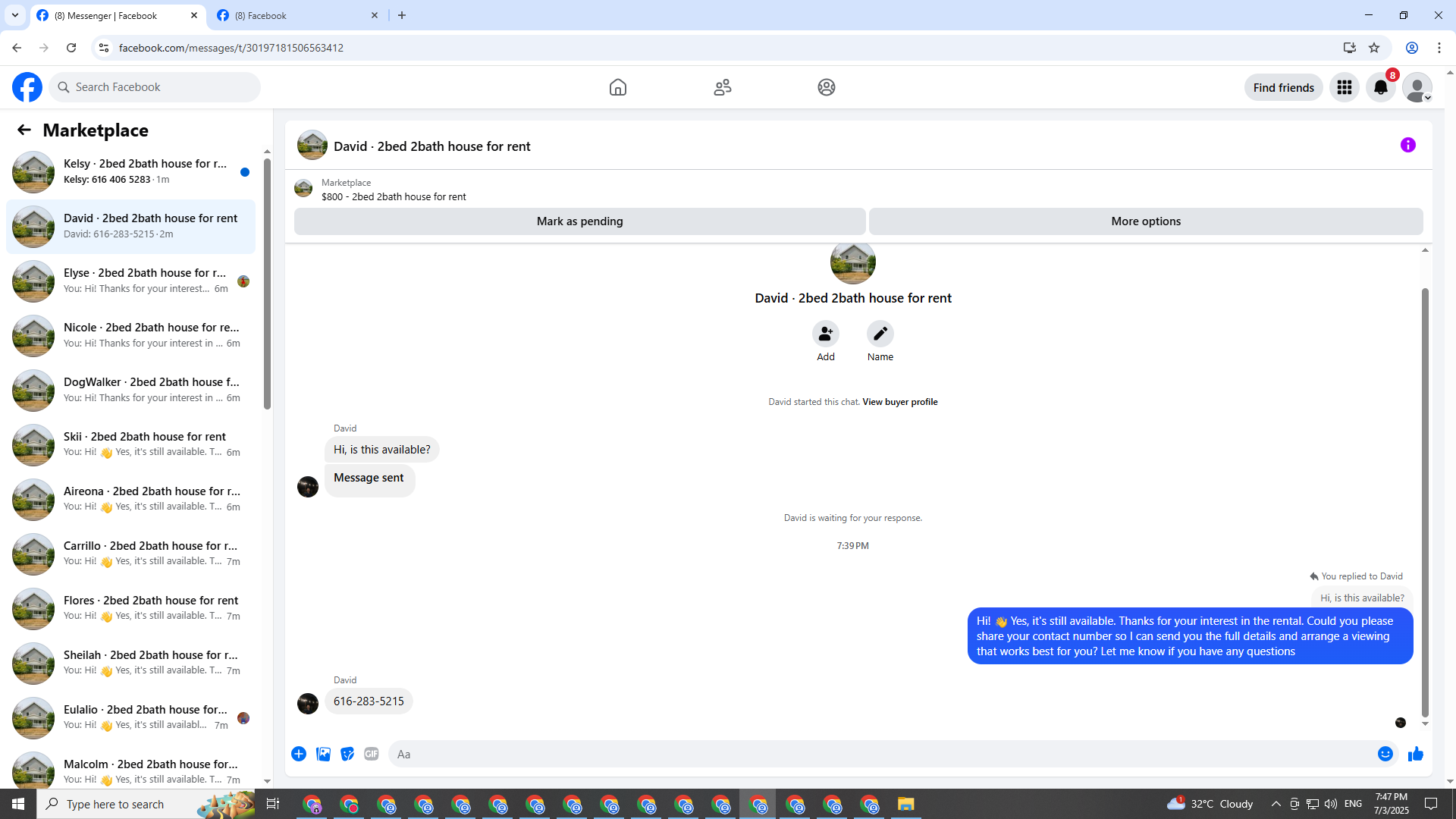1456x819 pixels.
Task: Open the emoji picker in message box
Action: [1385, 754]
